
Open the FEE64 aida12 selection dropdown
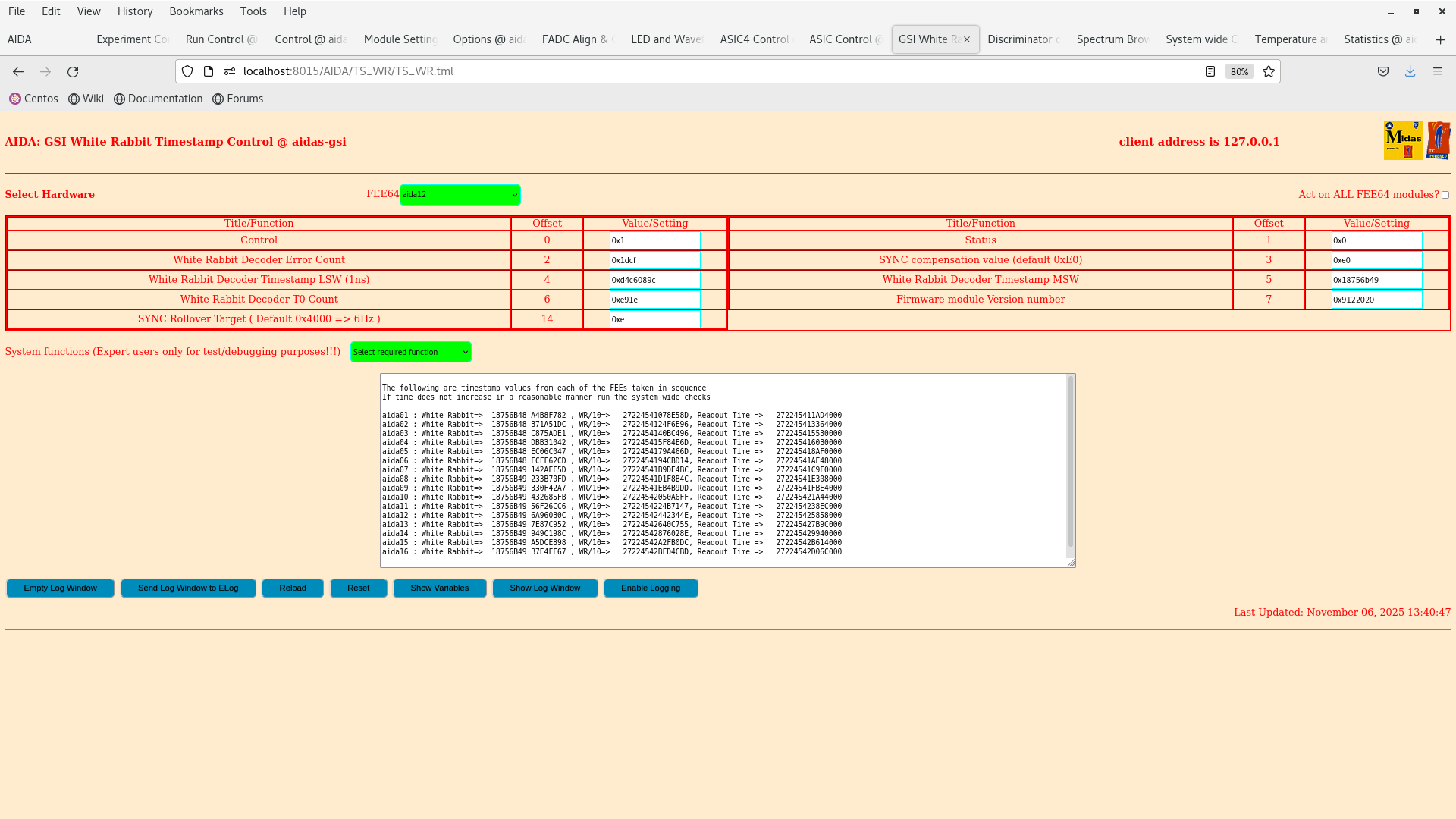460,194
